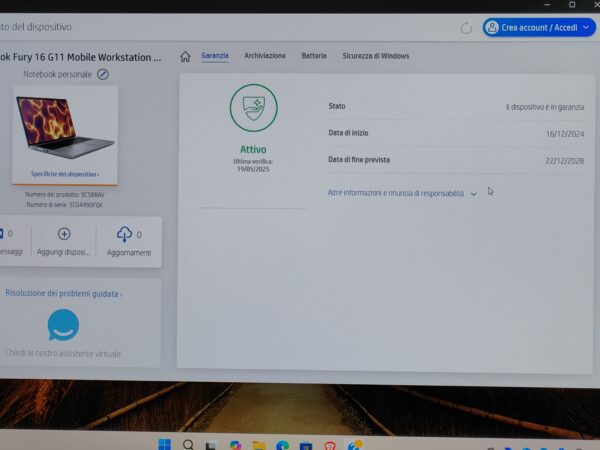Click the 'Data di fine prevista' label
The height and width of the screenshot is (450, 600).
tap(359, 160)
